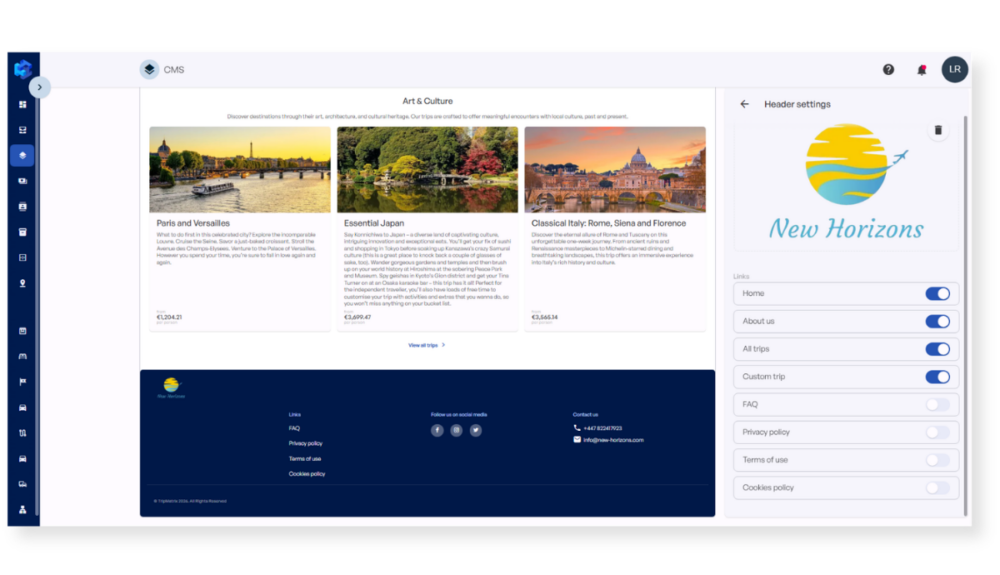The width and height of the screenshot is (1000, 575).
Task: Go back from Header settings
Action: coord(744,104)
